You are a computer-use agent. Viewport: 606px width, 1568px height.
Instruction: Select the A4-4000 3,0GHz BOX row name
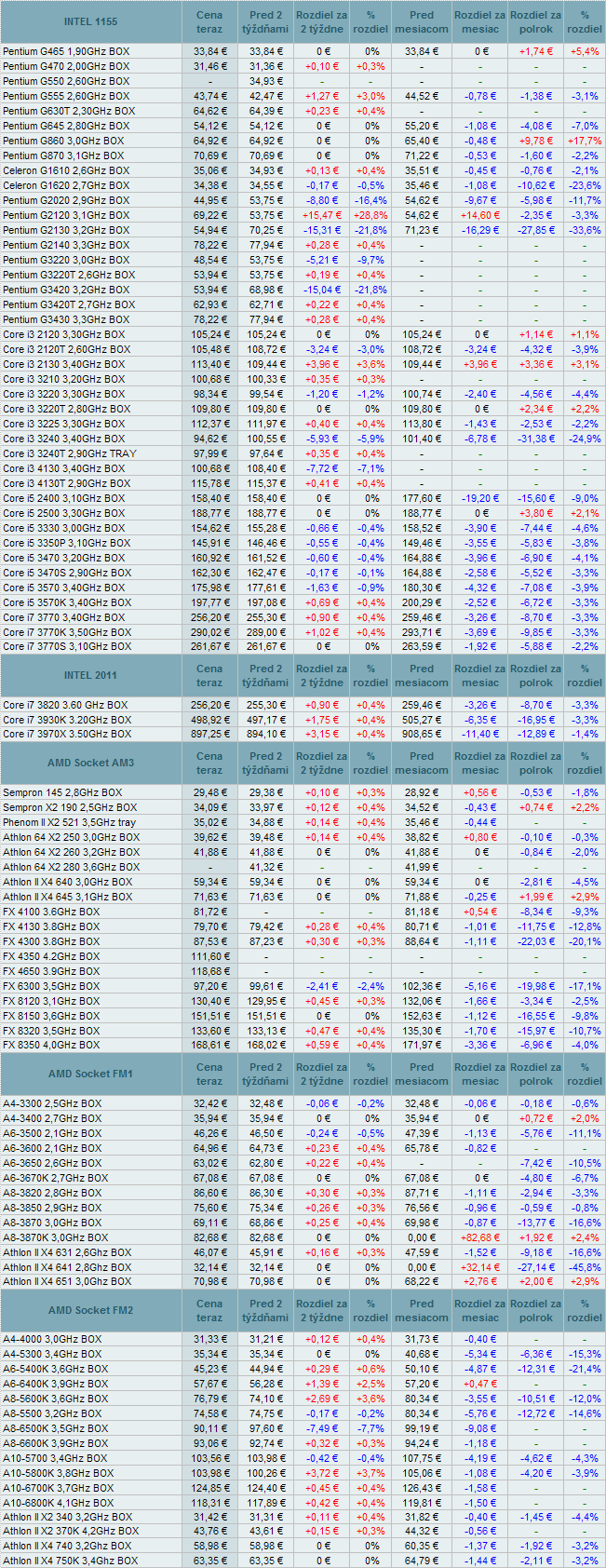(52, 1339)
